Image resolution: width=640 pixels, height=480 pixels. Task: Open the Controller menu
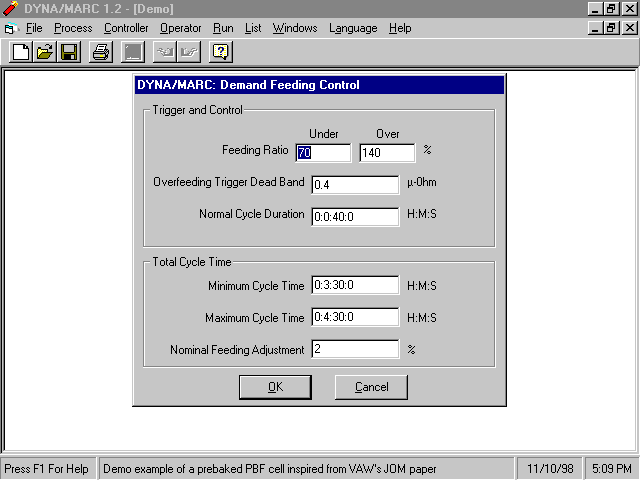pyautogui.click(x=126, y=28)
